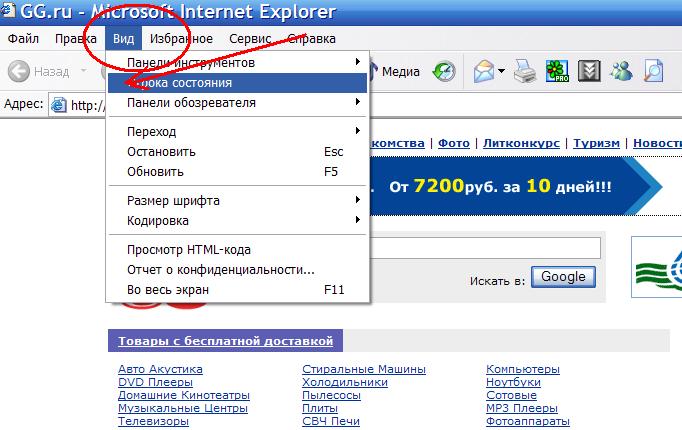The height and width of the screenshot is (430, 682).
Task: Open Товары с бесплатной доставкой heading link
Action: click(225, 340)
